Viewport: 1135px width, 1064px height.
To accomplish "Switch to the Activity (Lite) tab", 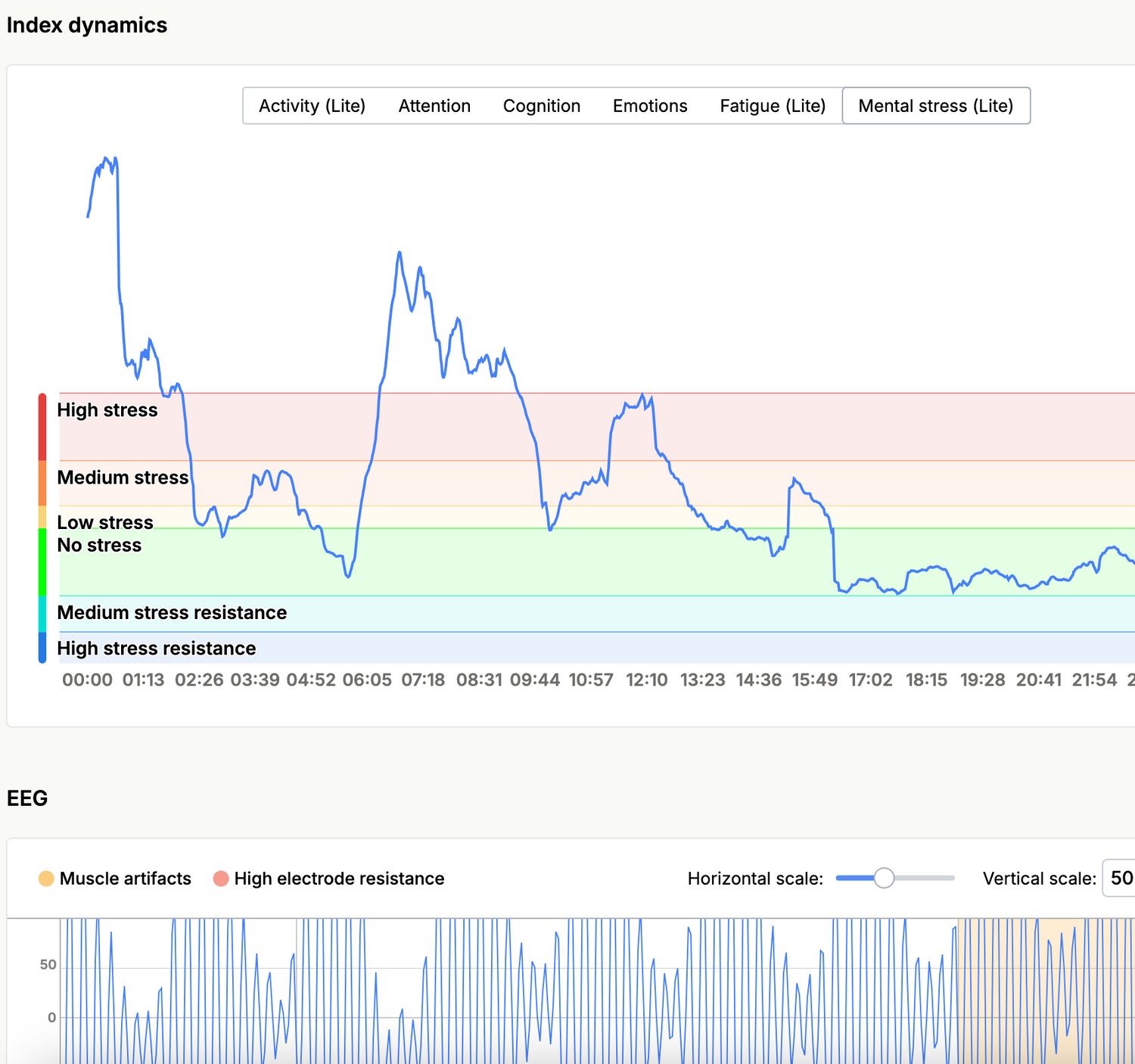I will click(312, 106).
